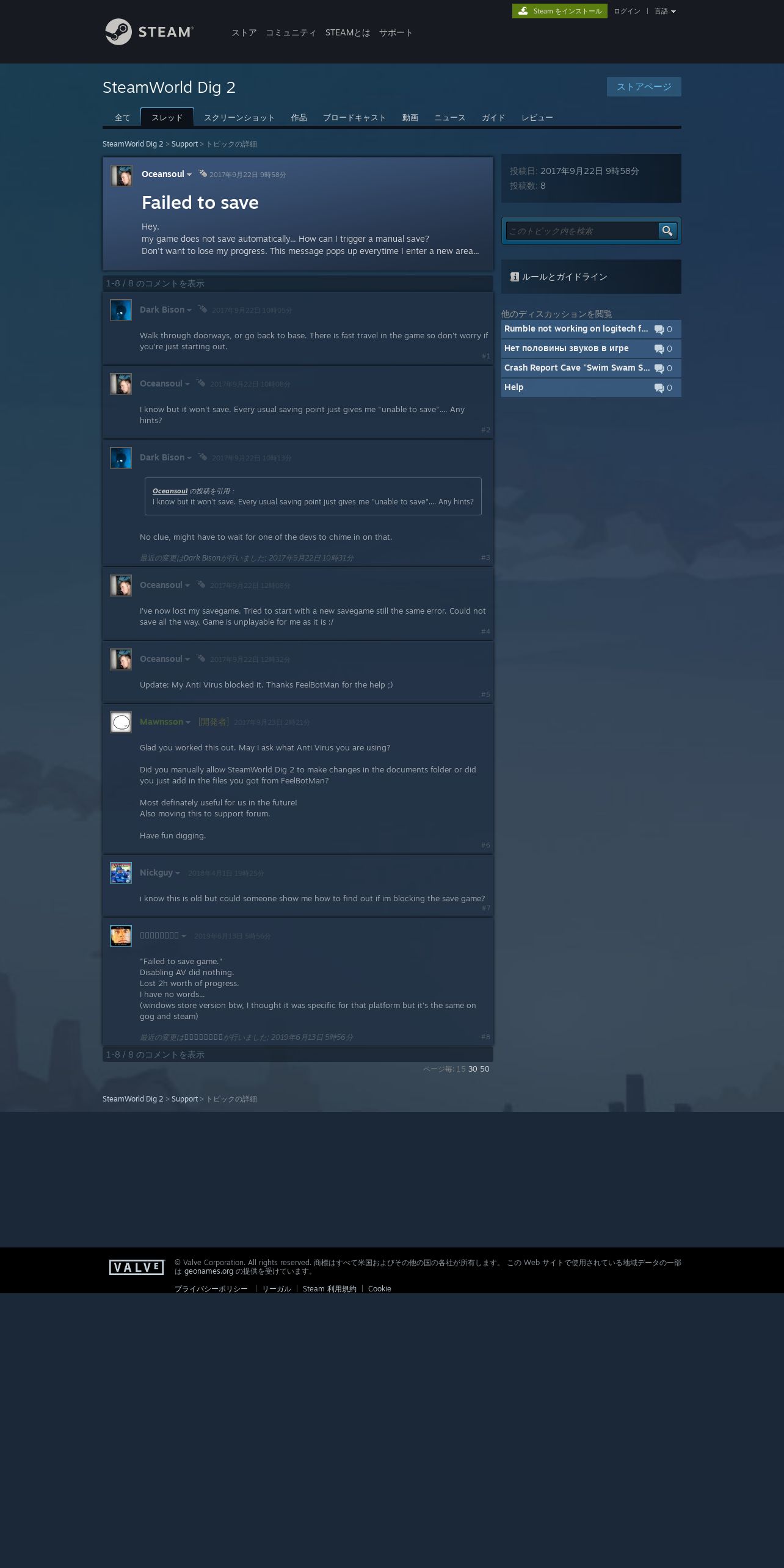Screen dimensions: 784x1568
Task: Click the badge icon beside Oceansoul comment #4
Action: (200, 585)
